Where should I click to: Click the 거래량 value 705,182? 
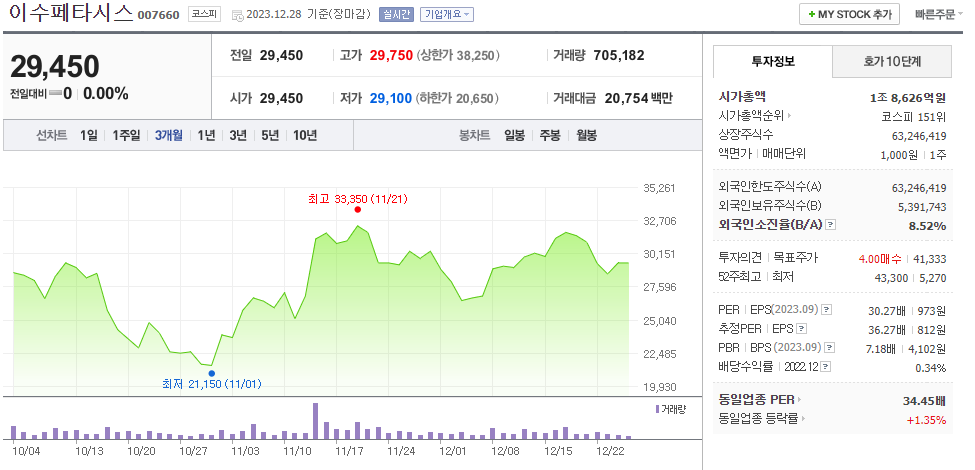coord(619,55)
